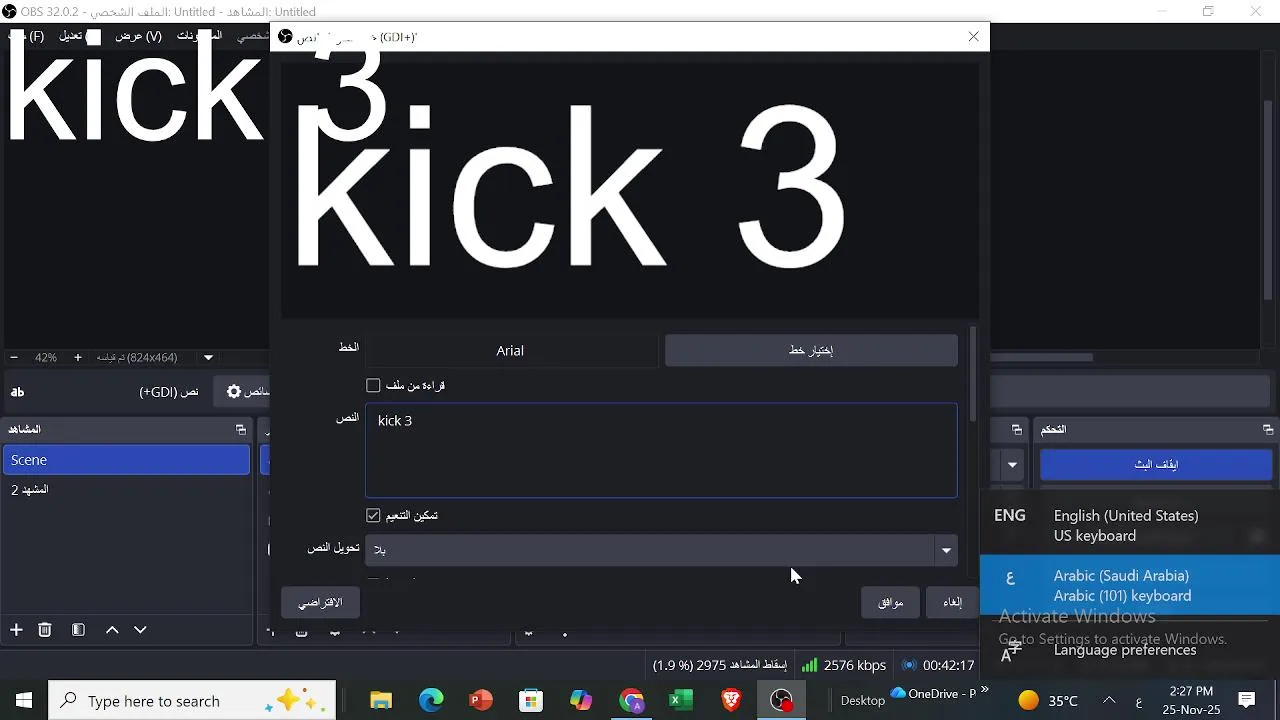Click the 'الافتراضي' defaults button
Screen dimensions: 1280x720
tap(320, 602)
